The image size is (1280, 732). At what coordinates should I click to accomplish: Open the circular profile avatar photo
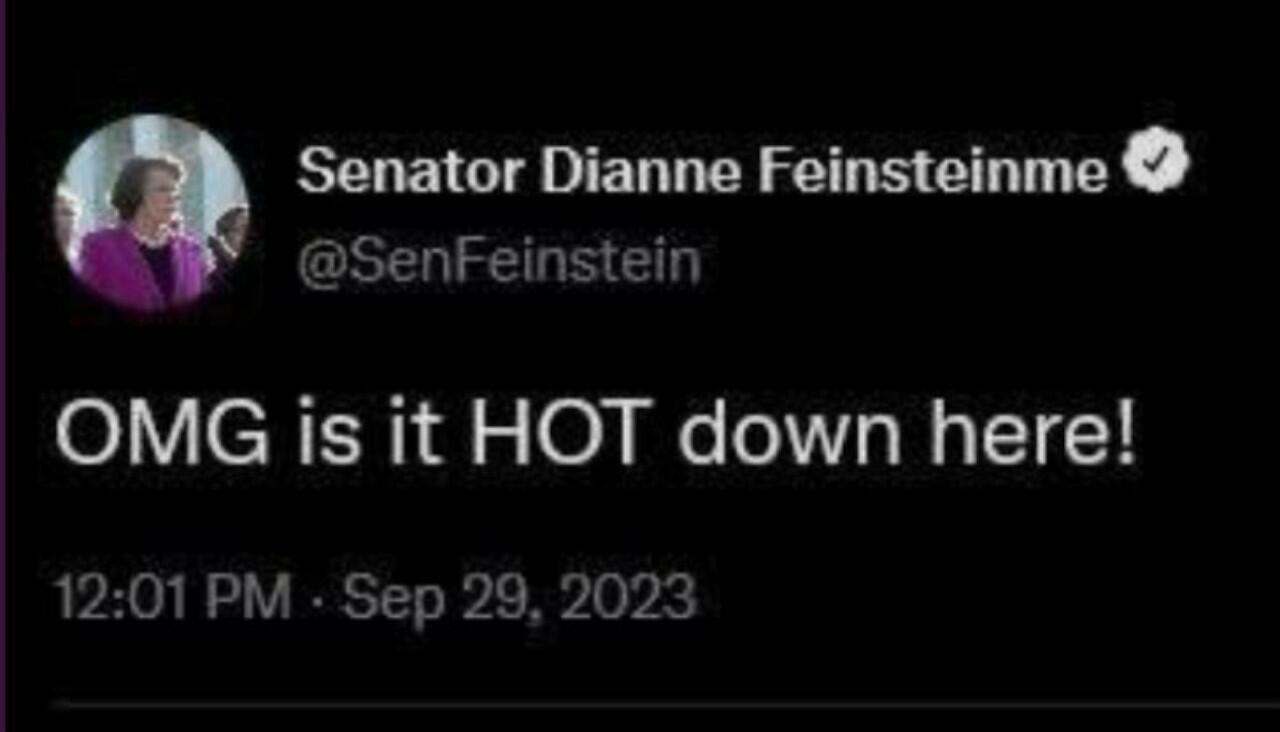point(152,213)
